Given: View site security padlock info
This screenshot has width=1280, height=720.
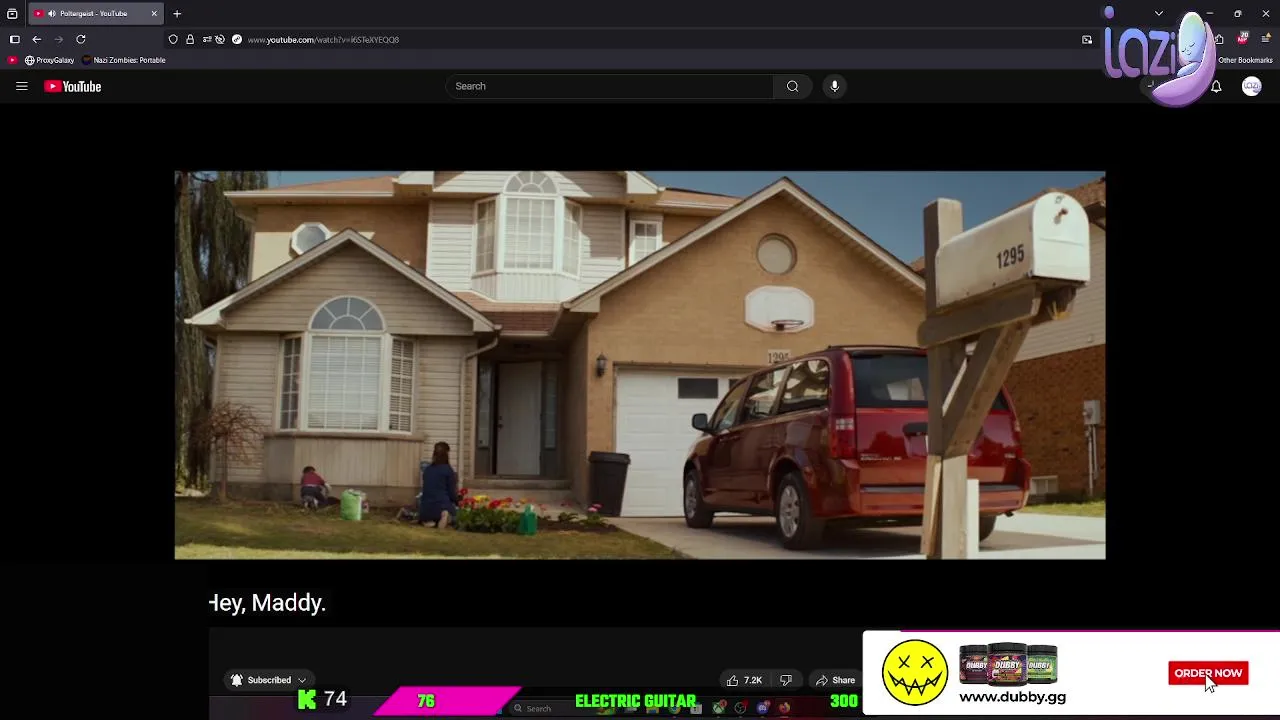Looking at the screenshot, I should tap(190, 39).
